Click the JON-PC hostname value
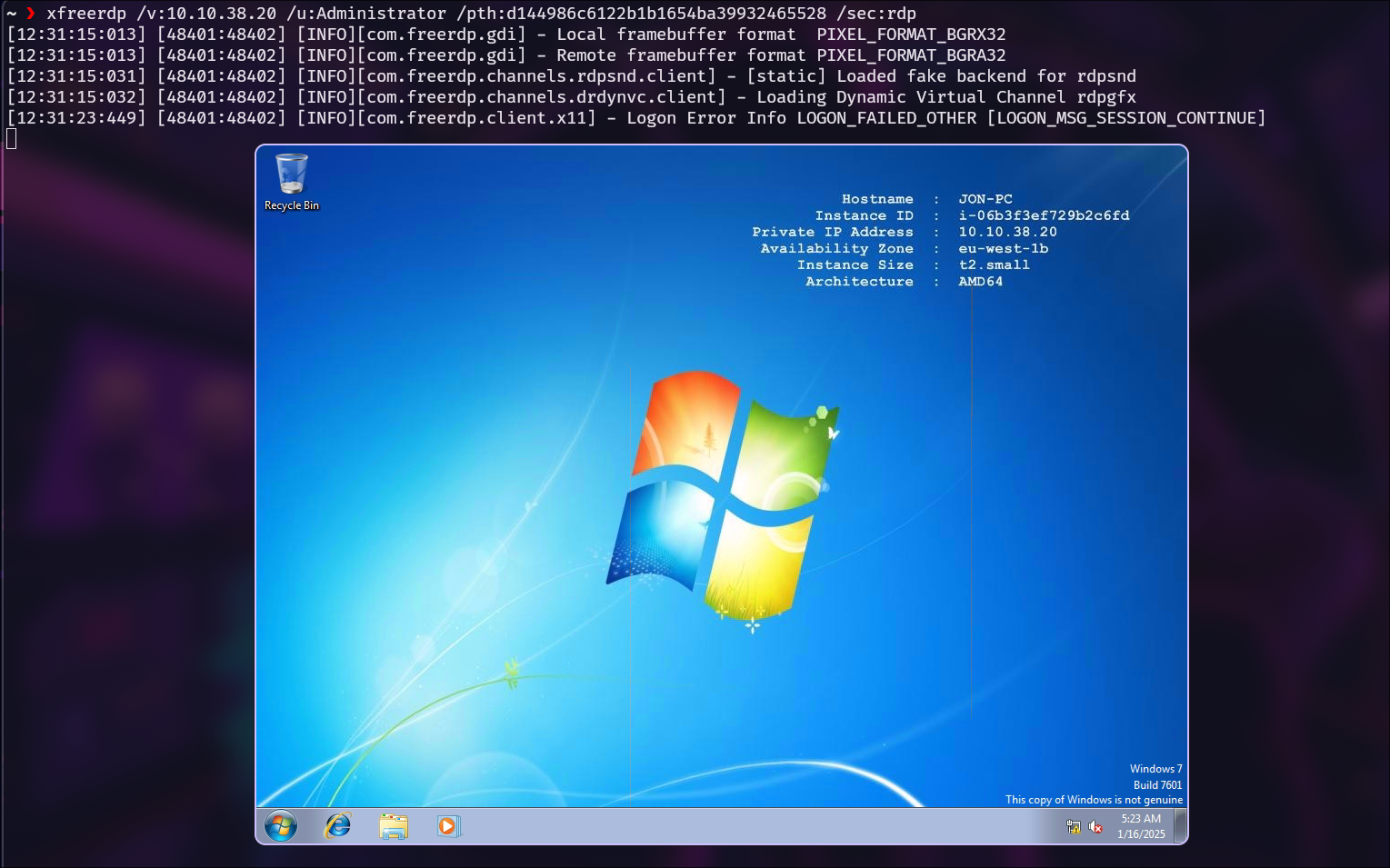This screenshot has width=1390, height=868. click(x=985, y=199)
